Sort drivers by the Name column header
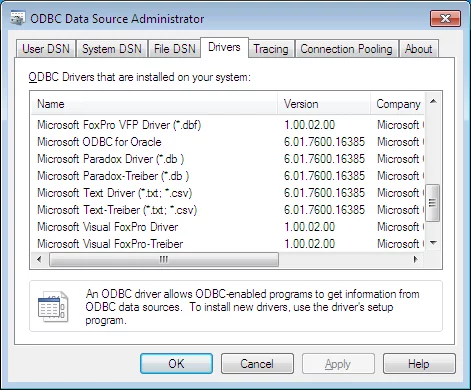471x390 pixels. click(154, 104)
